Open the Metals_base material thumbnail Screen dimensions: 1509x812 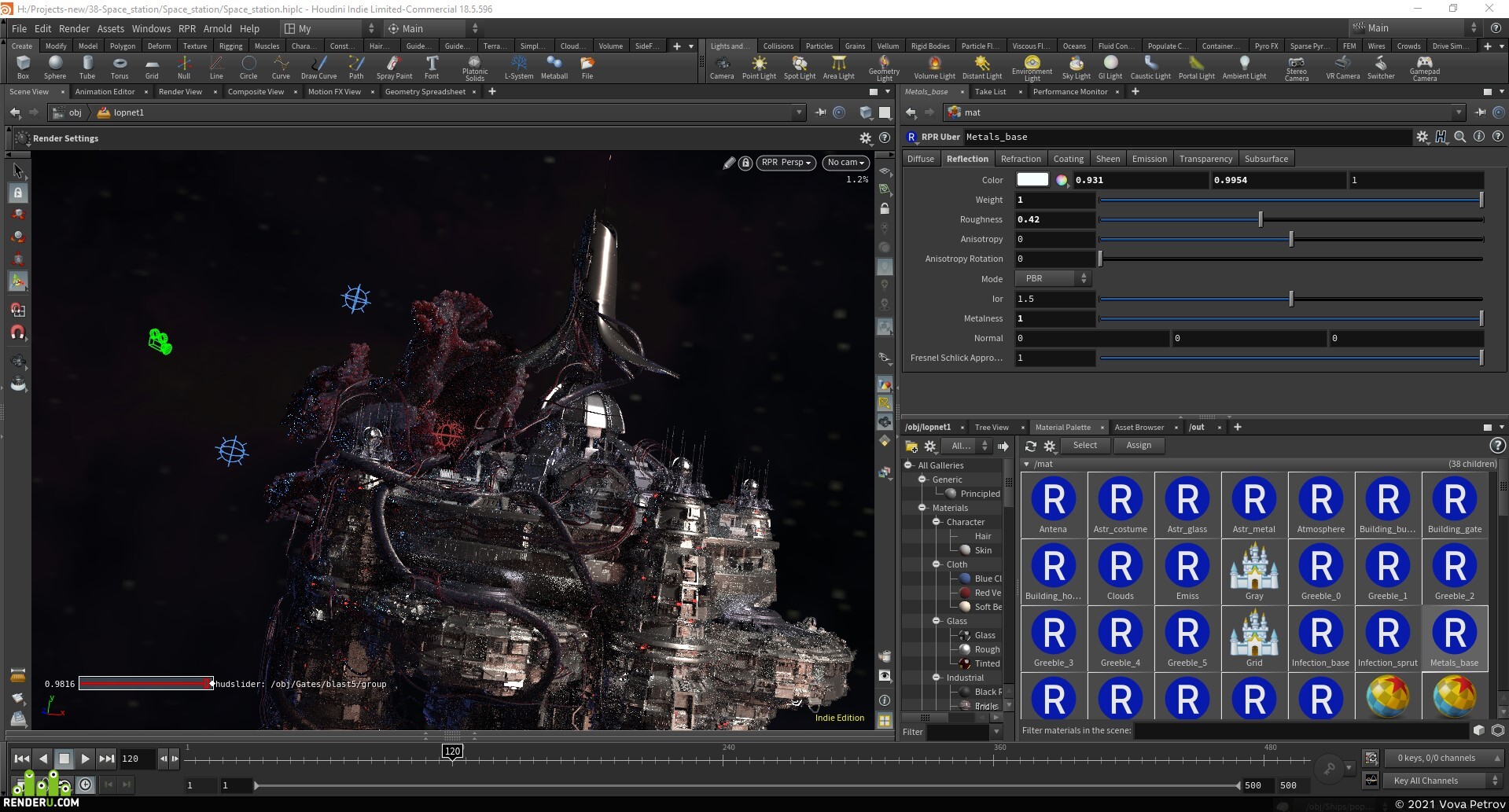coord(1454,637)
